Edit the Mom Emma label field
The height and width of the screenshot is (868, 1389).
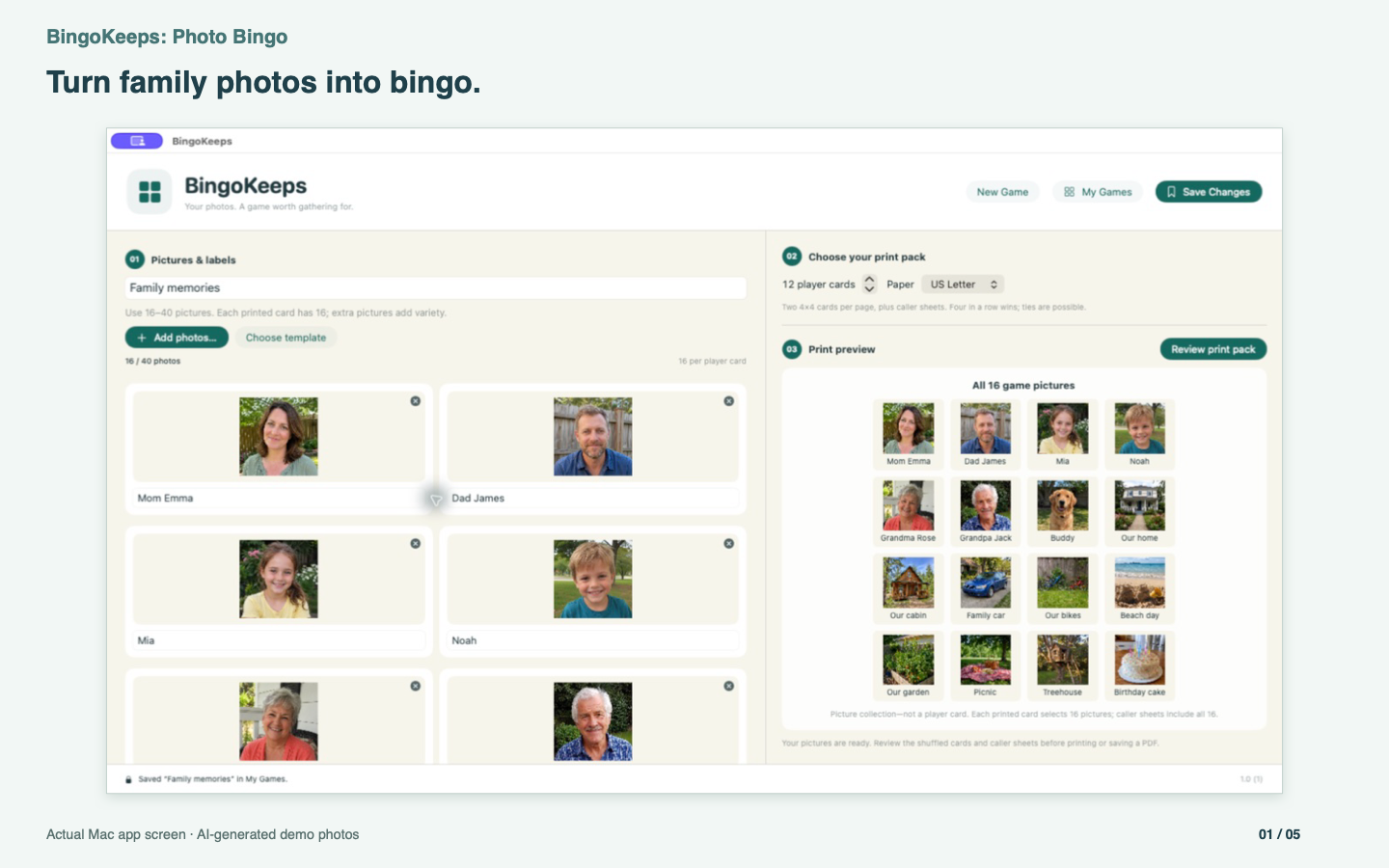278,499
